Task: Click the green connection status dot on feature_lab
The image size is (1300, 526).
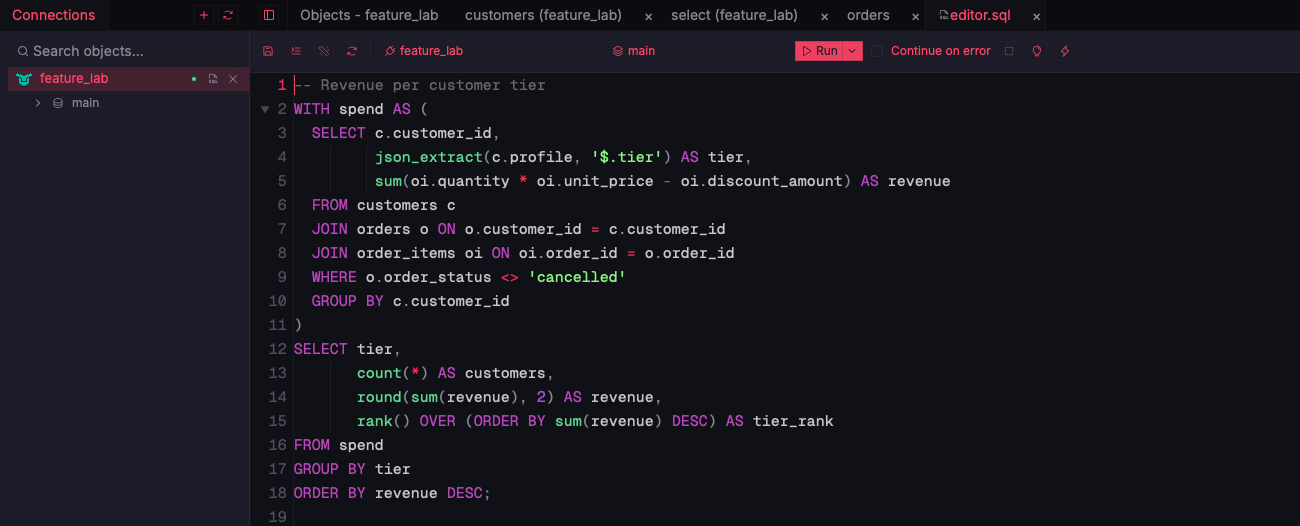Action: (194, 79)
